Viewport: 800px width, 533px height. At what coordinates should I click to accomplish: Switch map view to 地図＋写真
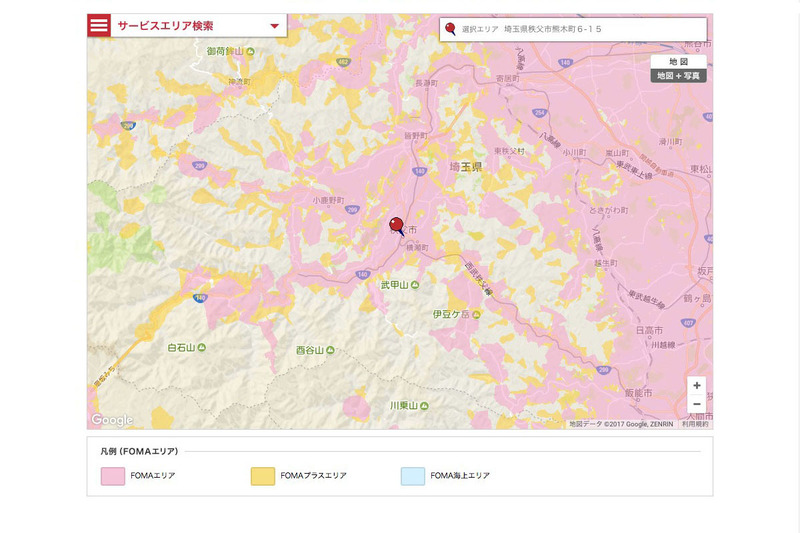coord(679,75)
